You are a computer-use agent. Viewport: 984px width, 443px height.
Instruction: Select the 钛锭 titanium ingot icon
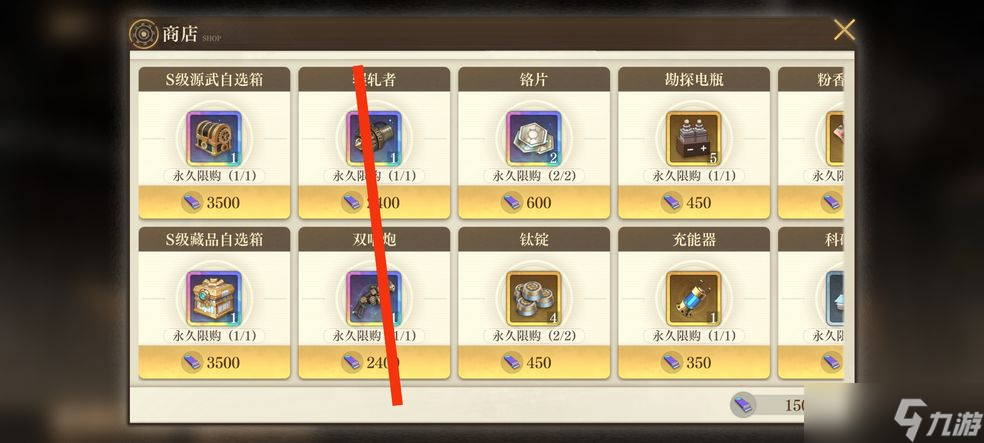point(534,299)
